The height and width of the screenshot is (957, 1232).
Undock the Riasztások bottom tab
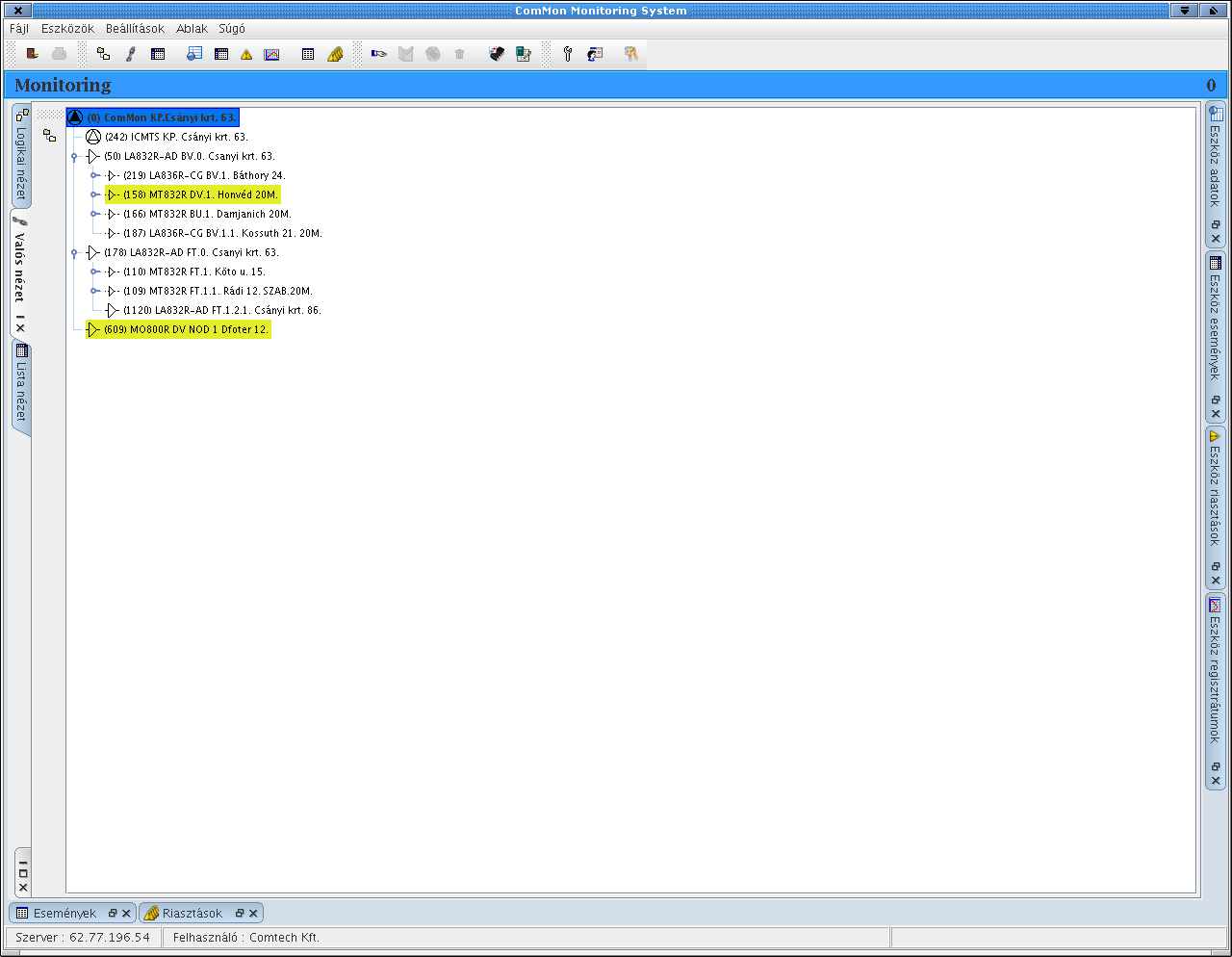click(240, 913)
